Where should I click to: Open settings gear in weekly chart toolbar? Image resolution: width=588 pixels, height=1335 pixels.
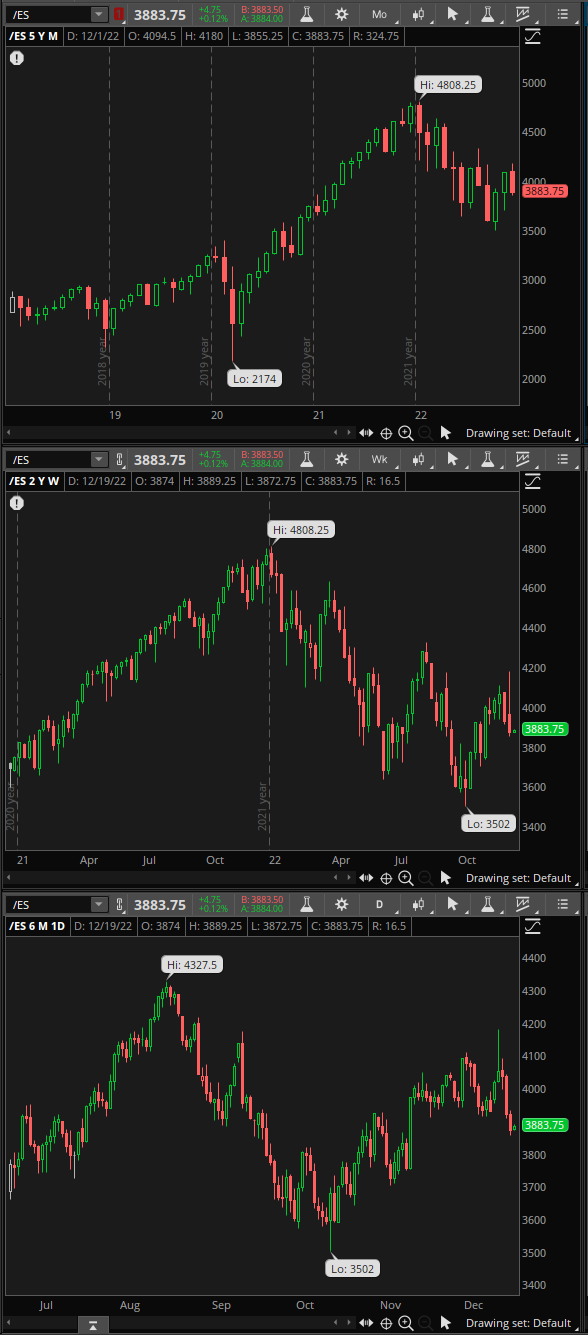coord(342,459)
